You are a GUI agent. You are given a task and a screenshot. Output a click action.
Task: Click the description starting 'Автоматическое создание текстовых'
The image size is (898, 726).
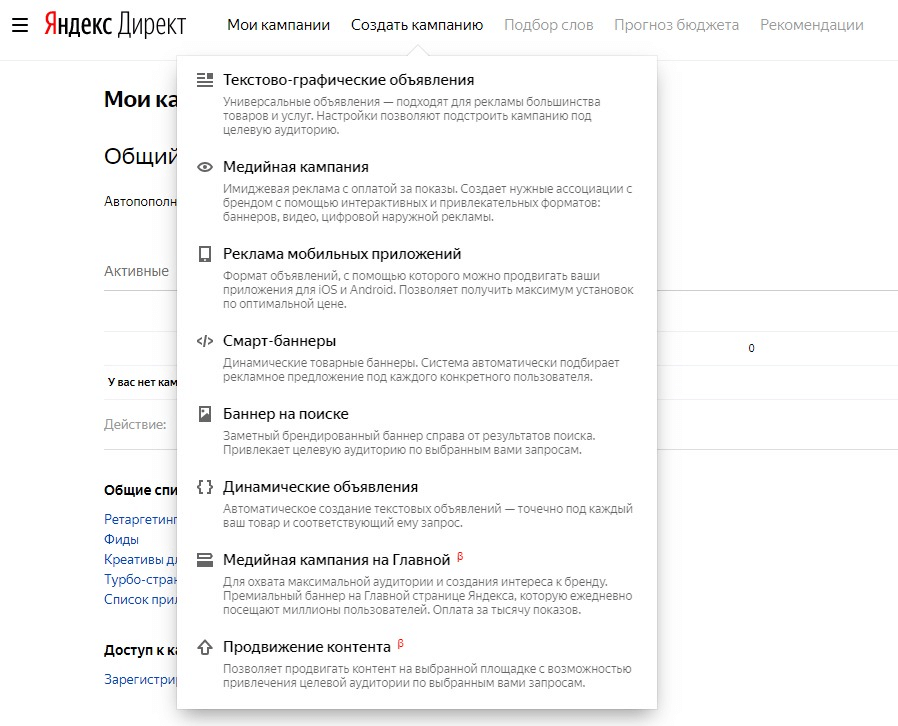point(427,515)
